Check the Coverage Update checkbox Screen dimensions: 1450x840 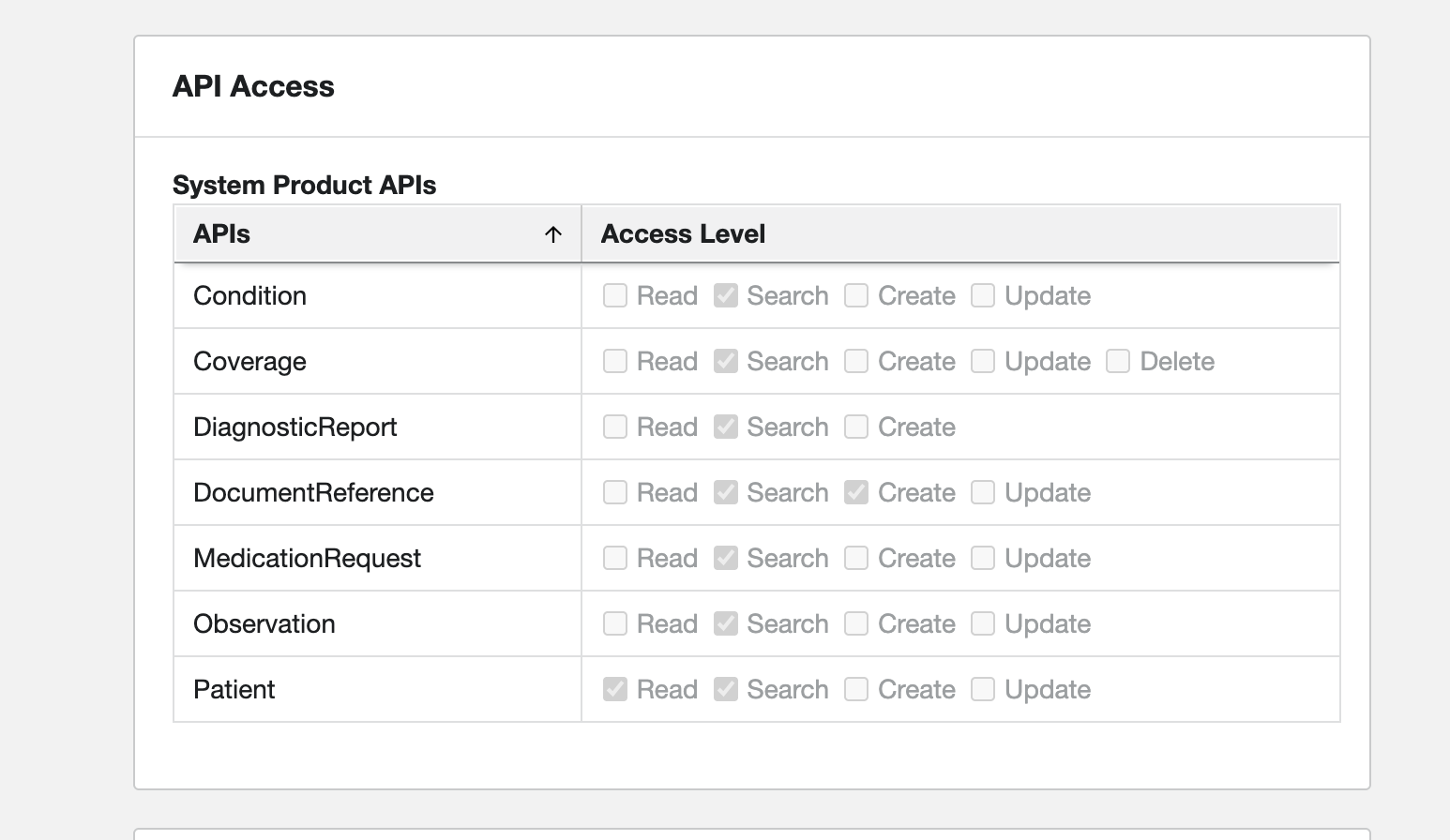pos(983,362)
